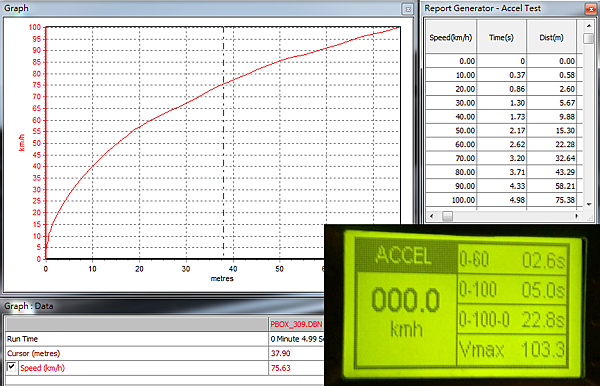This screenshot has width=600, height=386.
Task: Select the 5.67 distance cell
Action: pos(551,103)
